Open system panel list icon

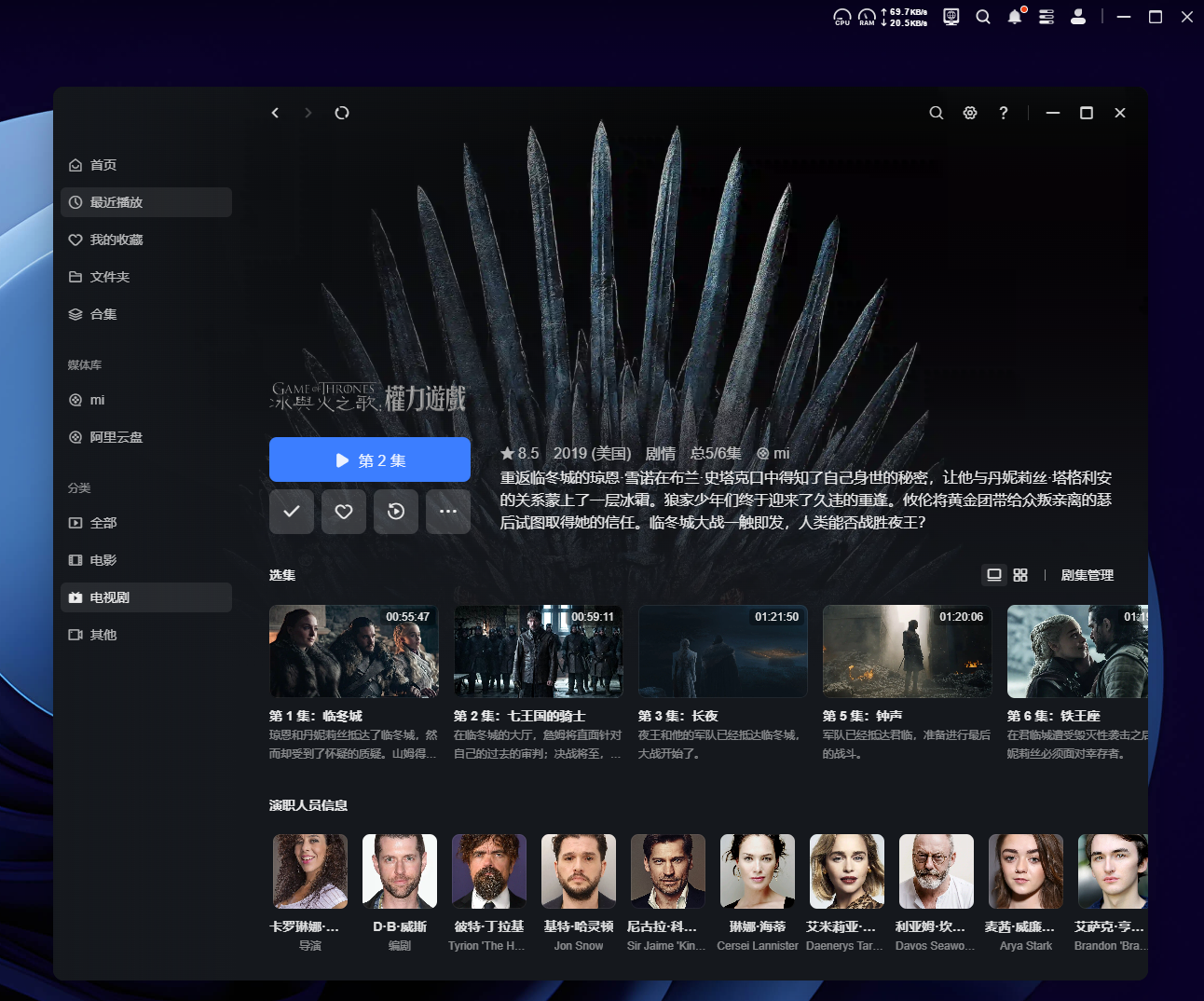click(1047, 16)
